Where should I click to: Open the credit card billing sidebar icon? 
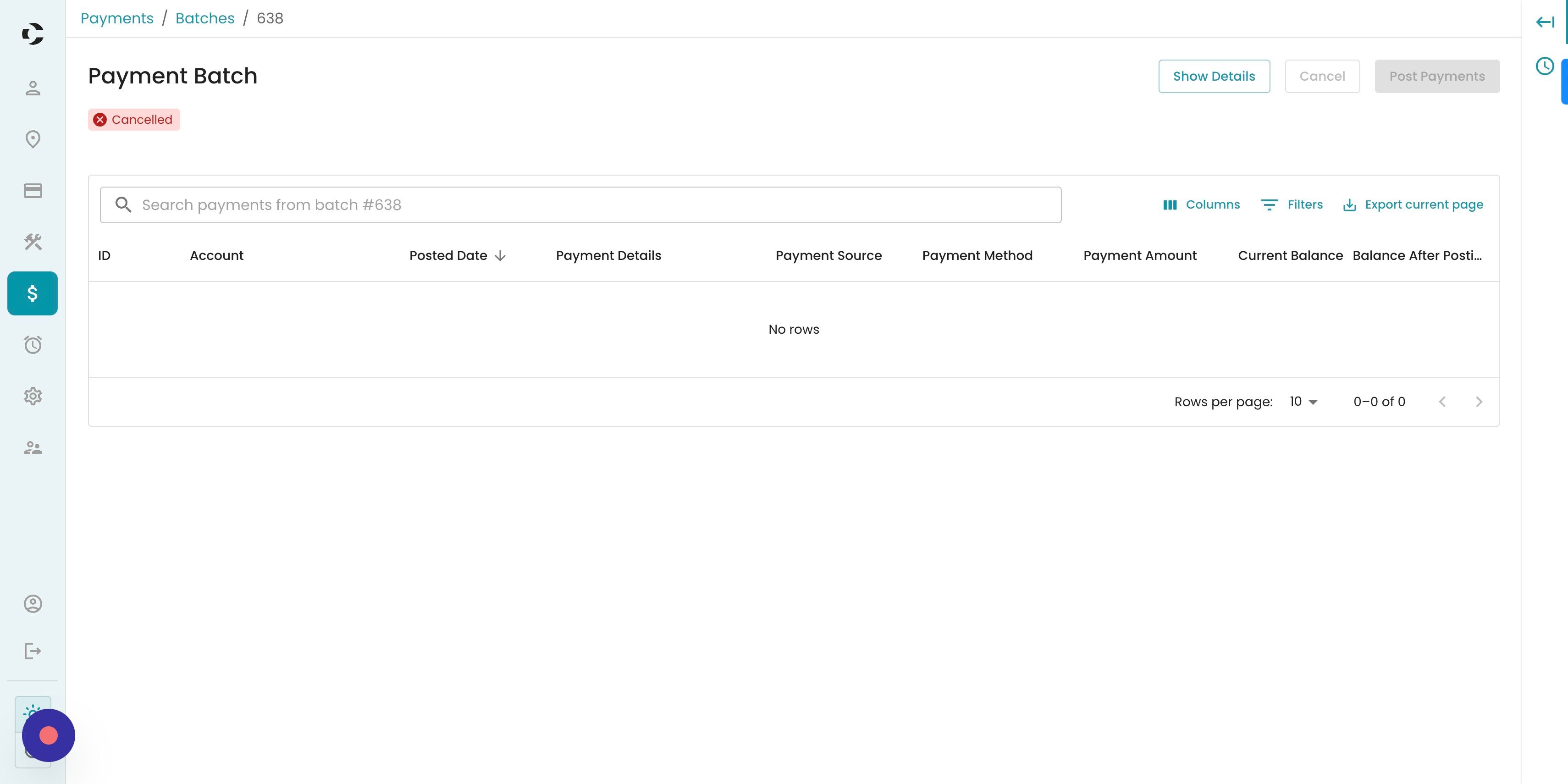pos(33,191)
